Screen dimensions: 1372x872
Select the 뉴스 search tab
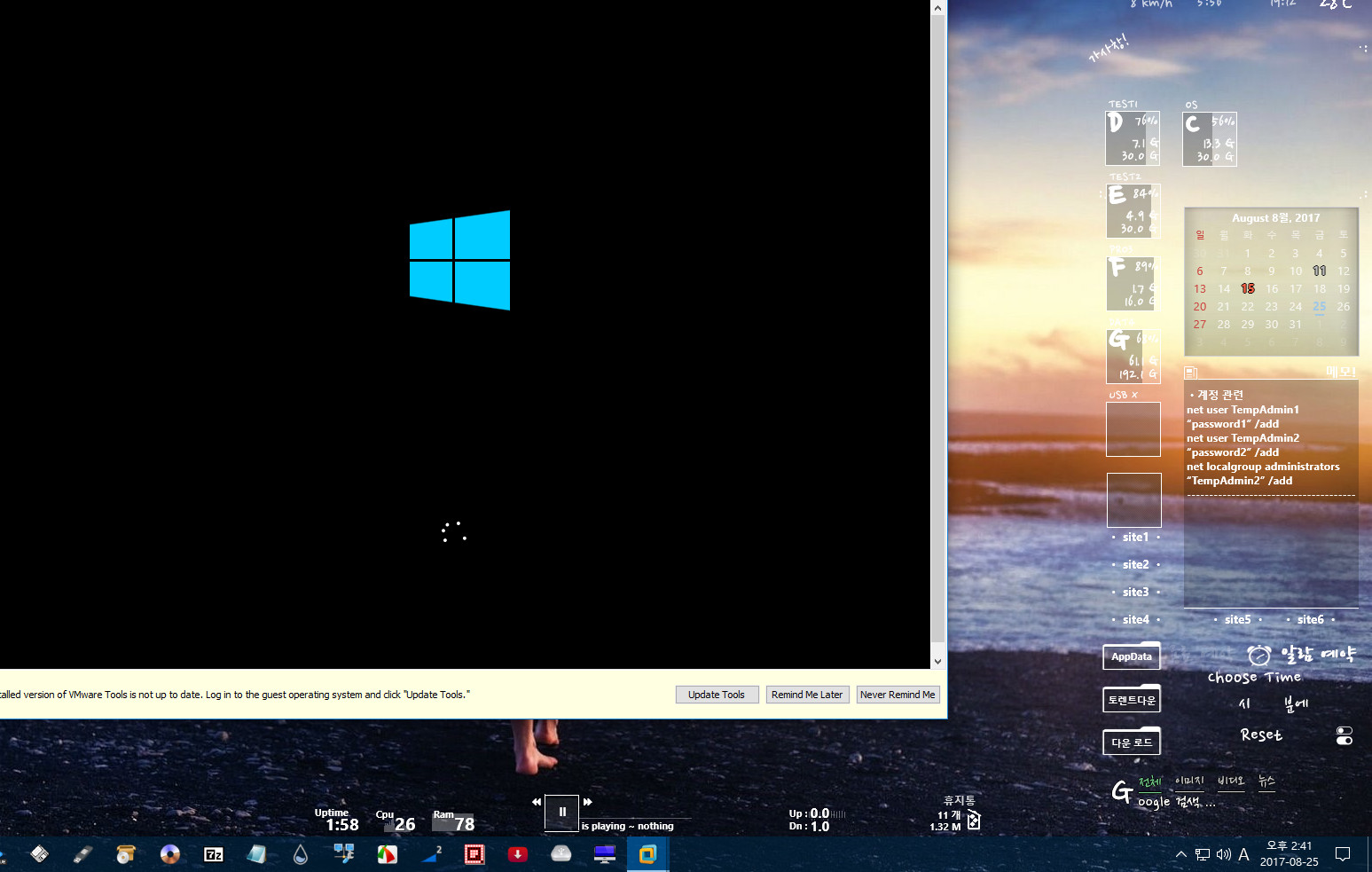[x=1266, y=782]
